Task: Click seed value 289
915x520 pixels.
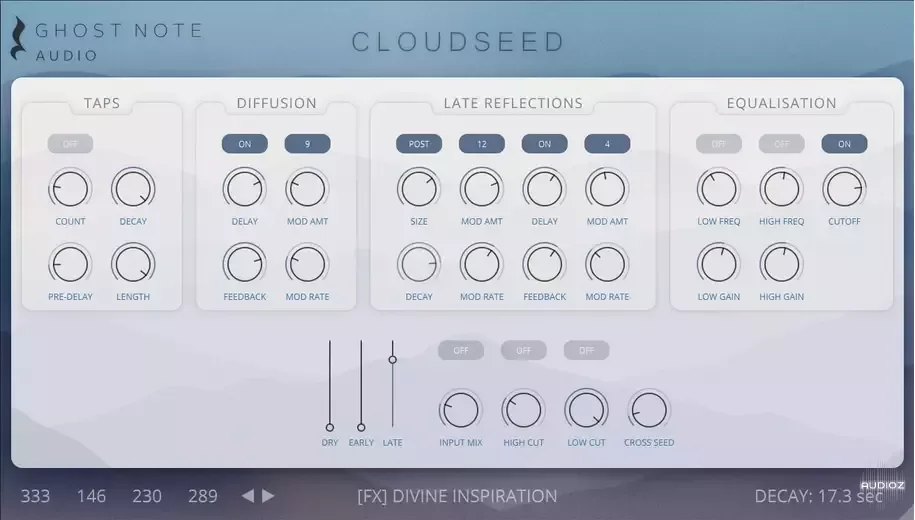Action: [x=202, y=496]
